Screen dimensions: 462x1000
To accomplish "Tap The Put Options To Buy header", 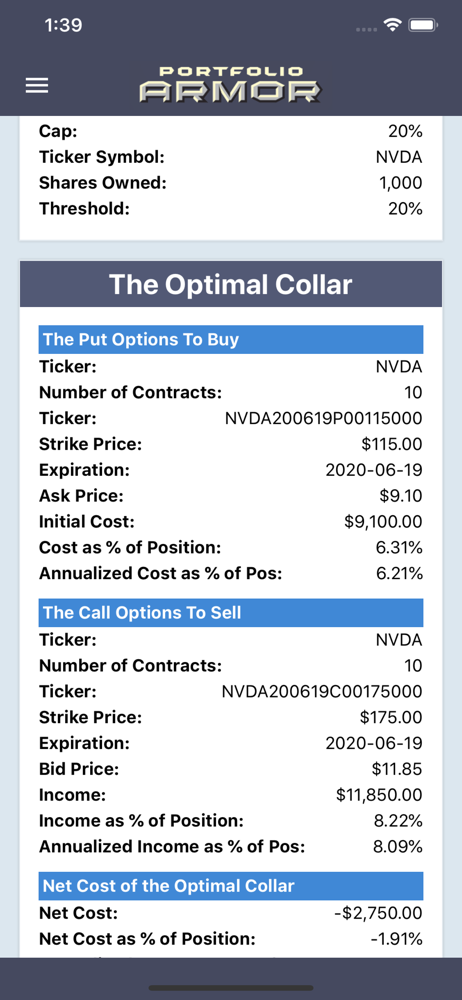I will pos(231,339).
